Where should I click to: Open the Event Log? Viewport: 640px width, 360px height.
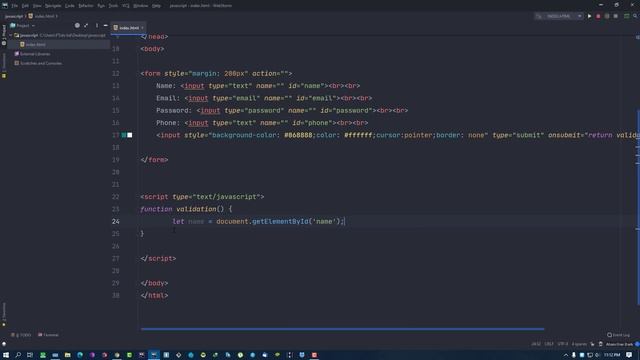click(x=618, y=335)
